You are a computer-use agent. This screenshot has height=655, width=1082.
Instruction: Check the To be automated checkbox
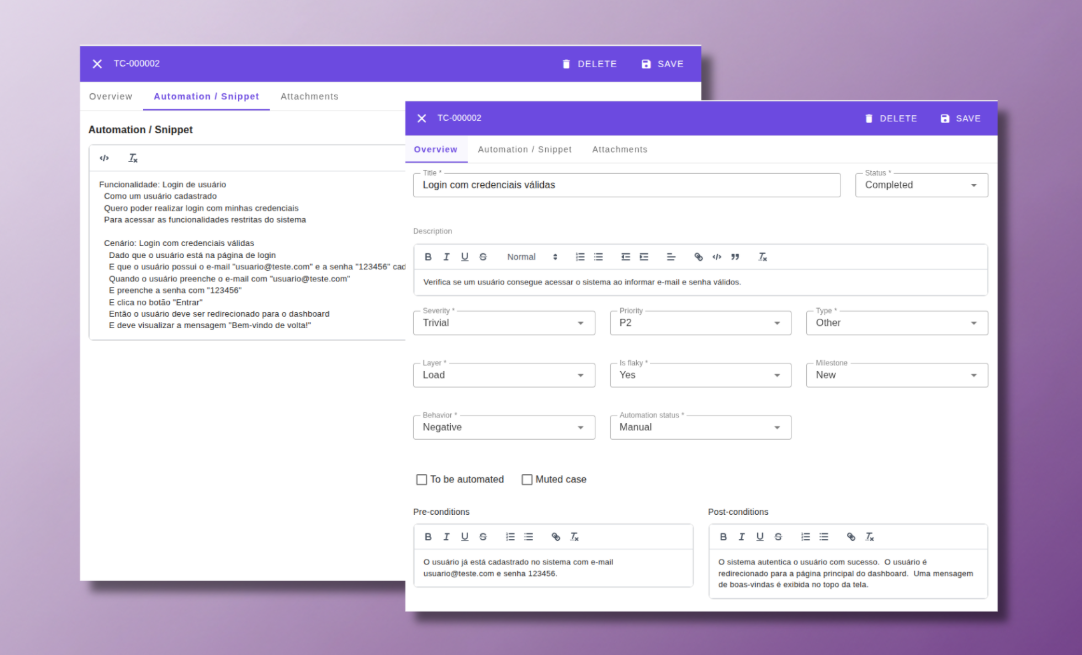click(422, 479)
